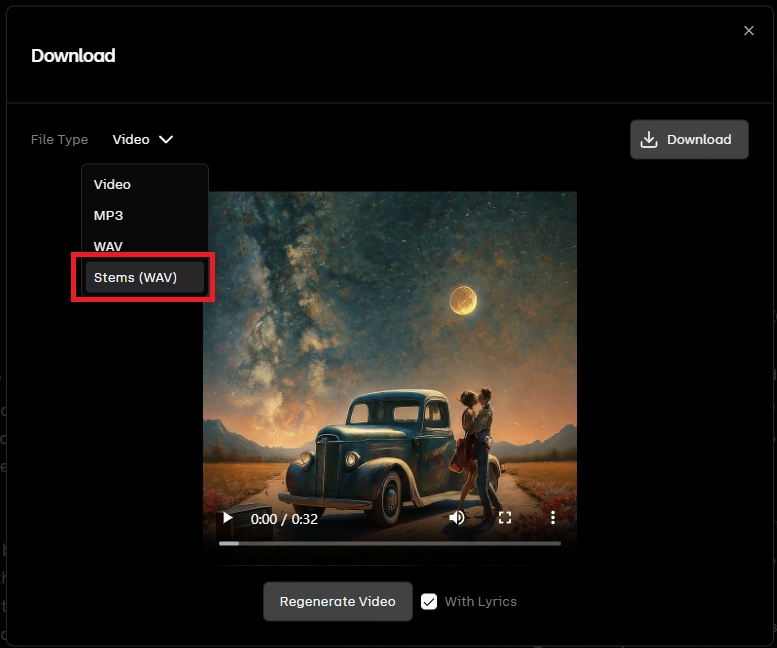Viewport: 777px width, 648px height.
Task: Click the selected Video file type dropdown
Action: point(131,140)
